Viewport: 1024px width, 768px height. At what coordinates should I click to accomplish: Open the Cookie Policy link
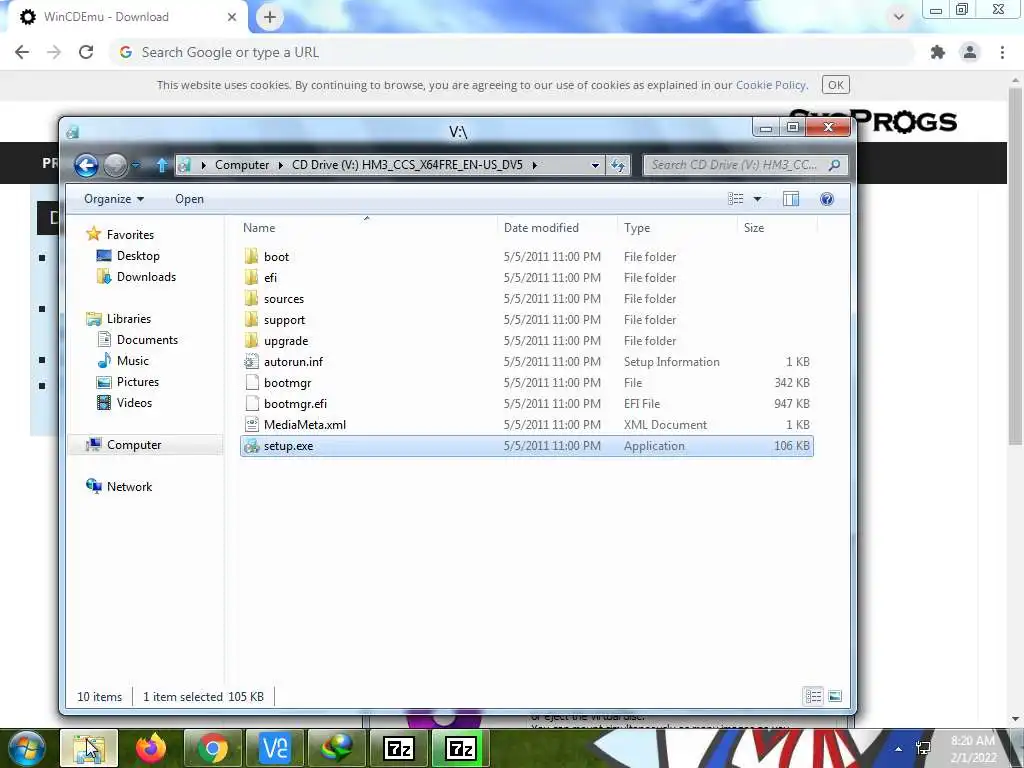coord(771,85)
